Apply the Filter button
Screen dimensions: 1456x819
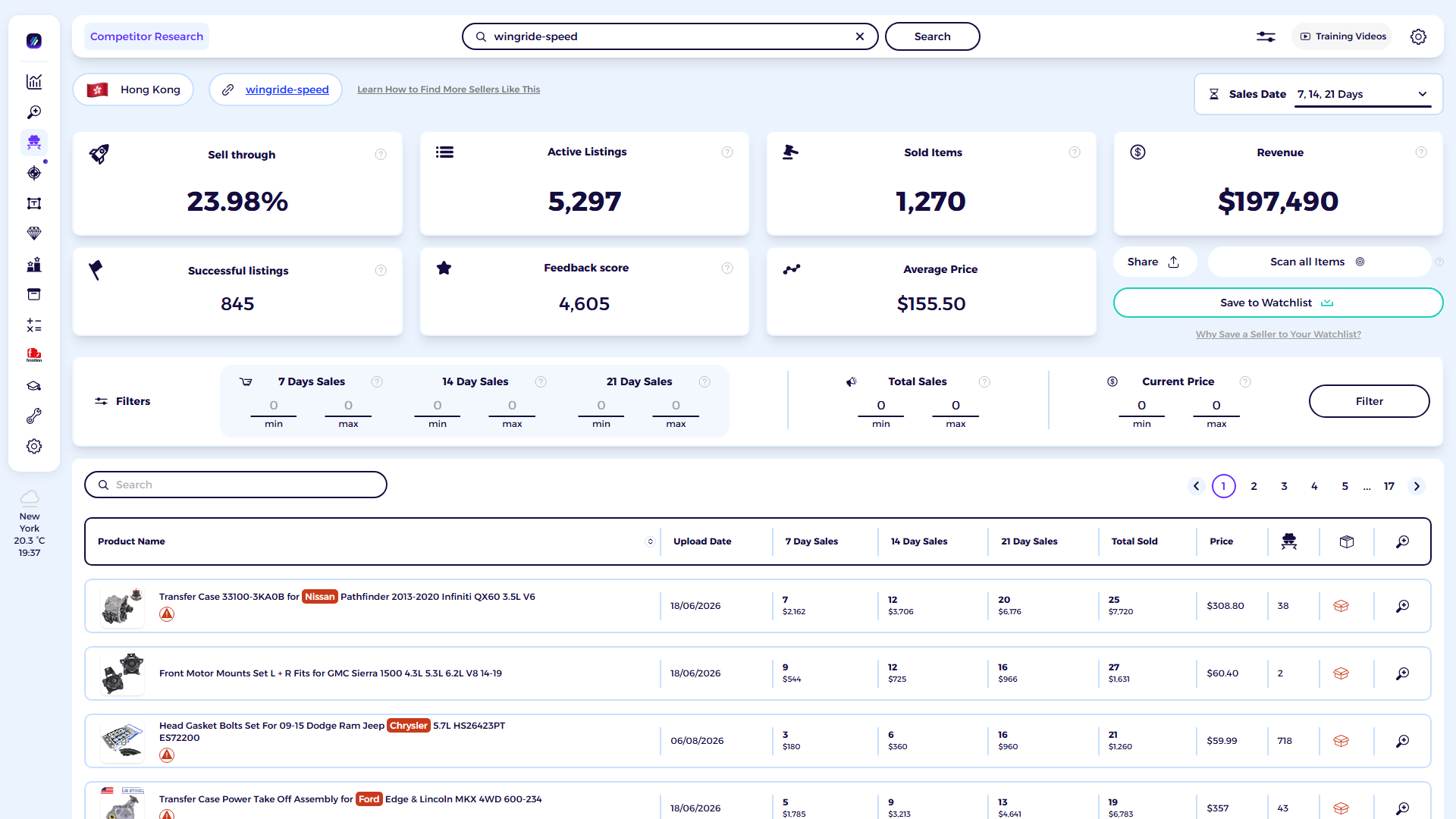coord(1369,401)
